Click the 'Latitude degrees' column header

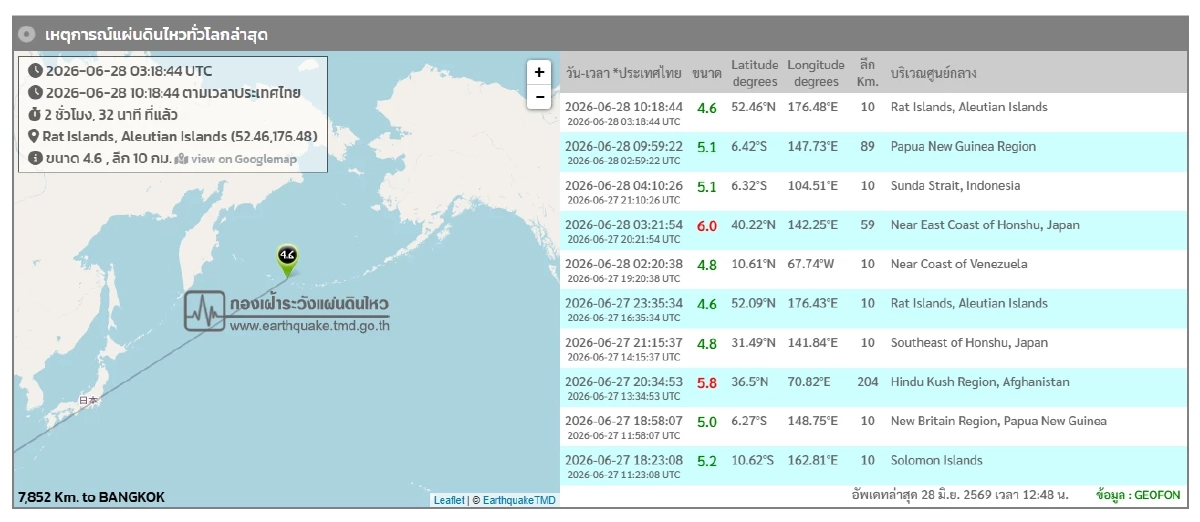point(754,73)
